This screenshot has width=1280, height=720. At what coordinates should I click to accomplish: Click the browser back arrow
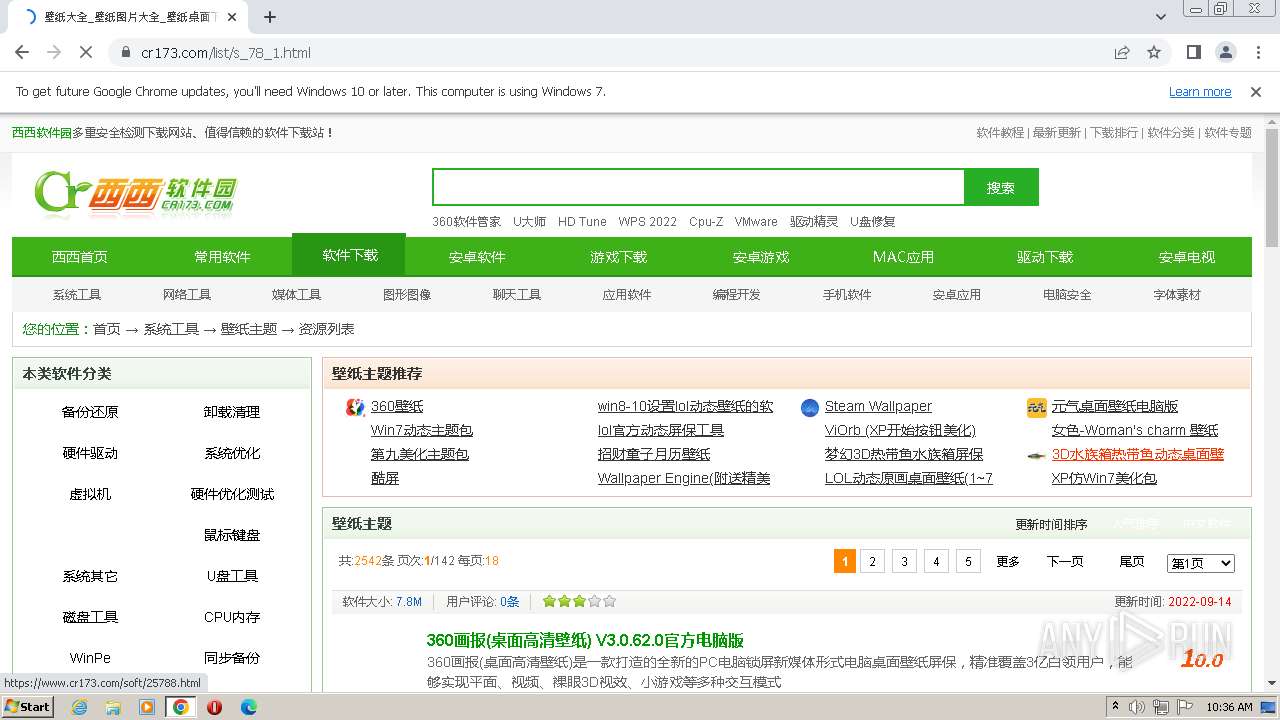click(x=22, y=52)
